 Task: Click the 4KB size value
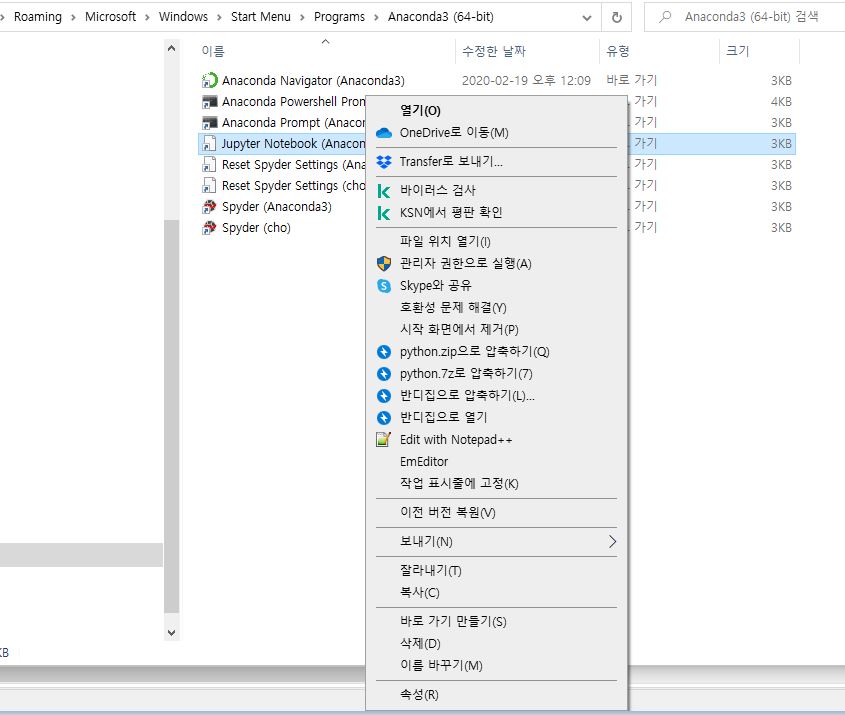[x=781, y=102]
